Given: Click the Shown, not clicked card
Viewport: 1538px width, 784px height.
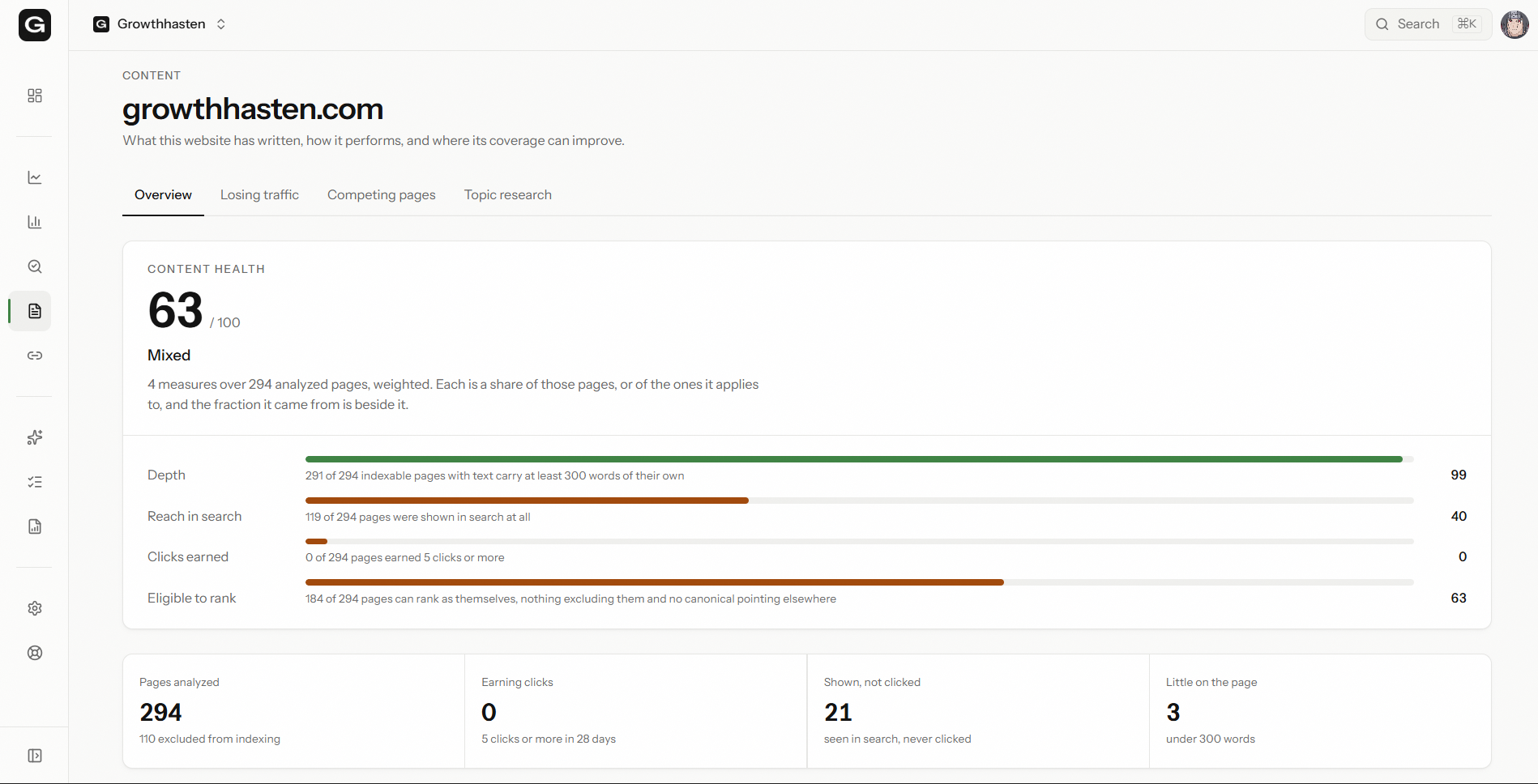Looking at the screenshot, I should 978,711.
